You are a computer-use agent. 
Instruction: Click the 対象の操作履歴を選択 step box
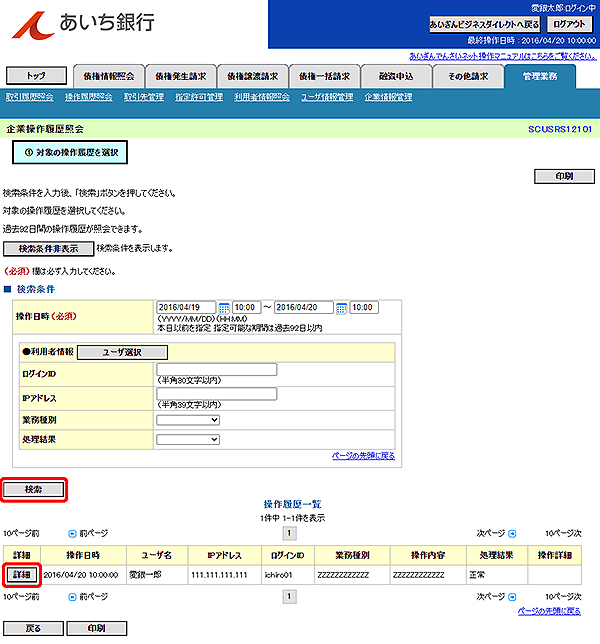[x=70, y=152]
